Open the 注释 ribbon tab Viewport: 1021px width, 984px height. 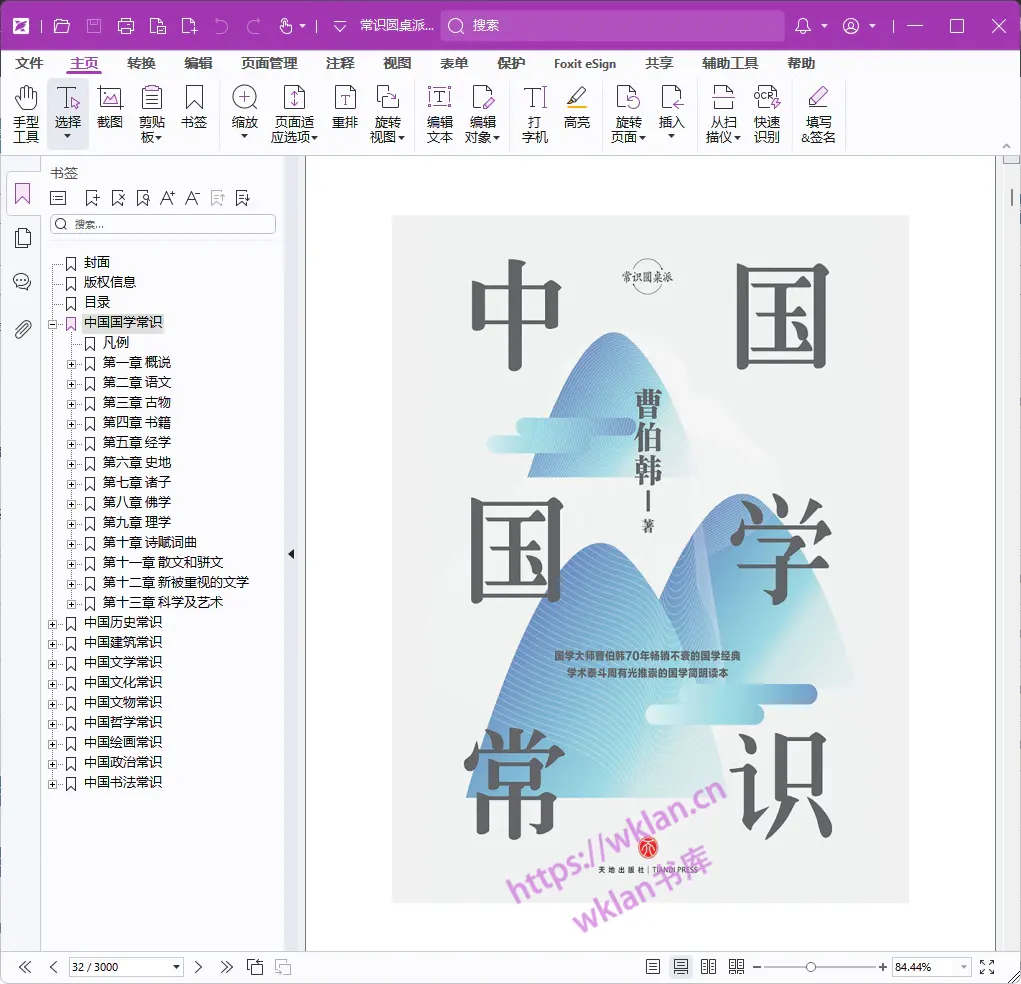340,63
